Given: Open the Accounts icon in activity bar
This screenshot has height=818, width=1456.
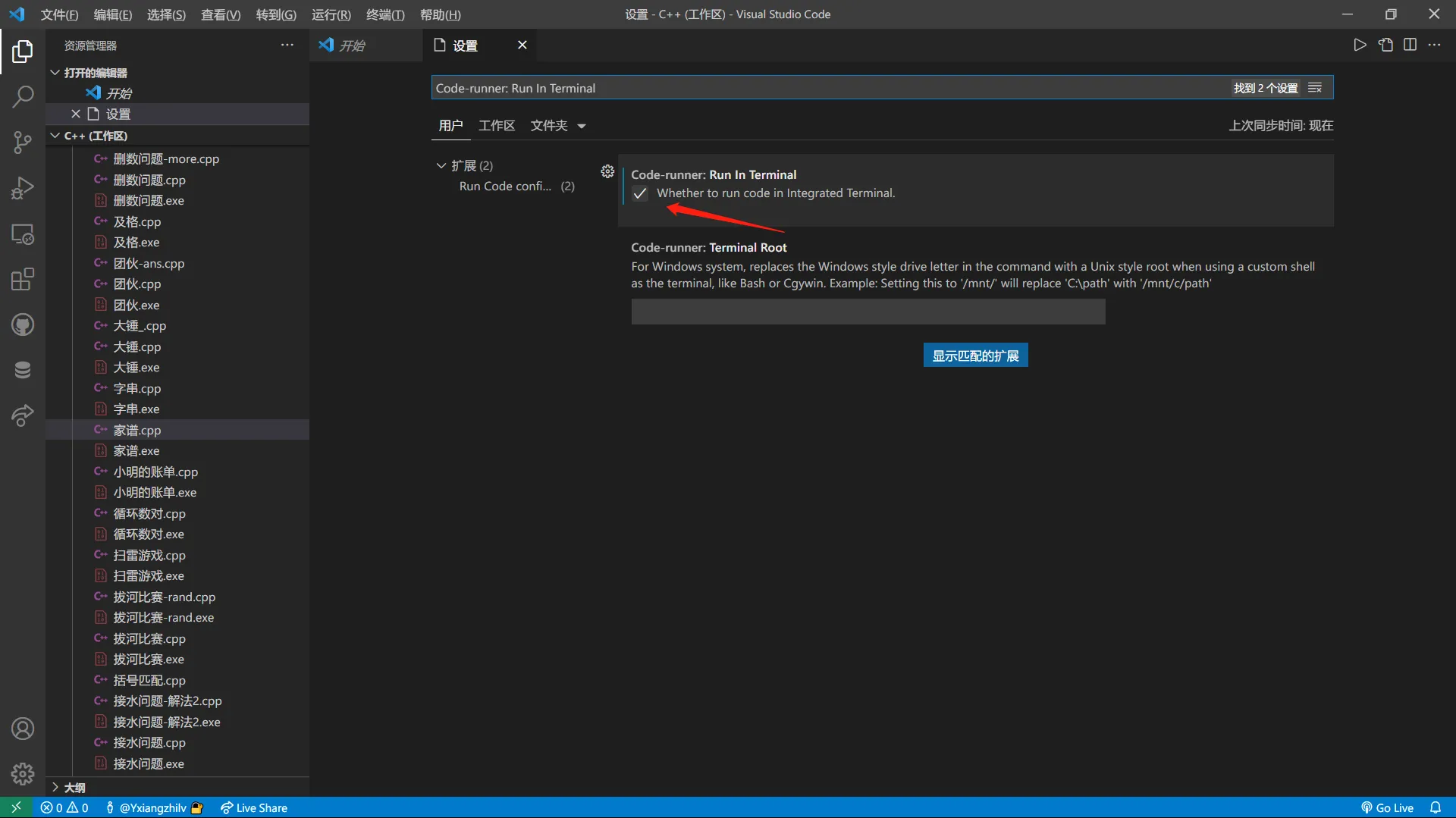Looking at the screenshot, I should pyautogui.click(x=23, y=729).
